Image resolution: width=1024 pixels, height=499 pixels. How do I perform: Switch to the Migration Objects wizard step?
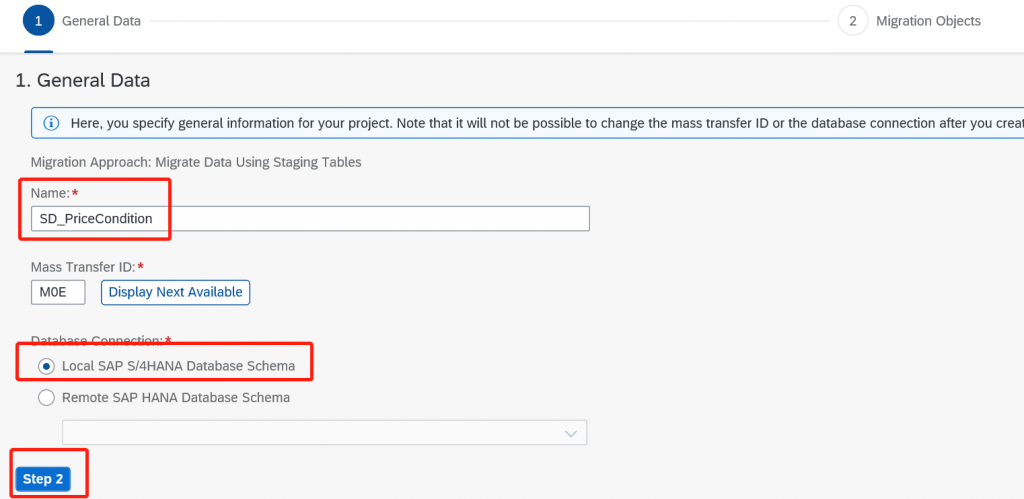[x=928, y=21]
